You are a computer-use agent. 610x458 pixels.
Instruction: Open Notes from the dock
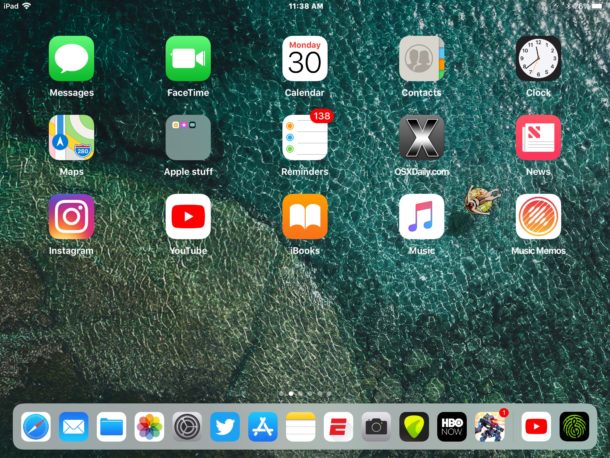tap(300, 427)
